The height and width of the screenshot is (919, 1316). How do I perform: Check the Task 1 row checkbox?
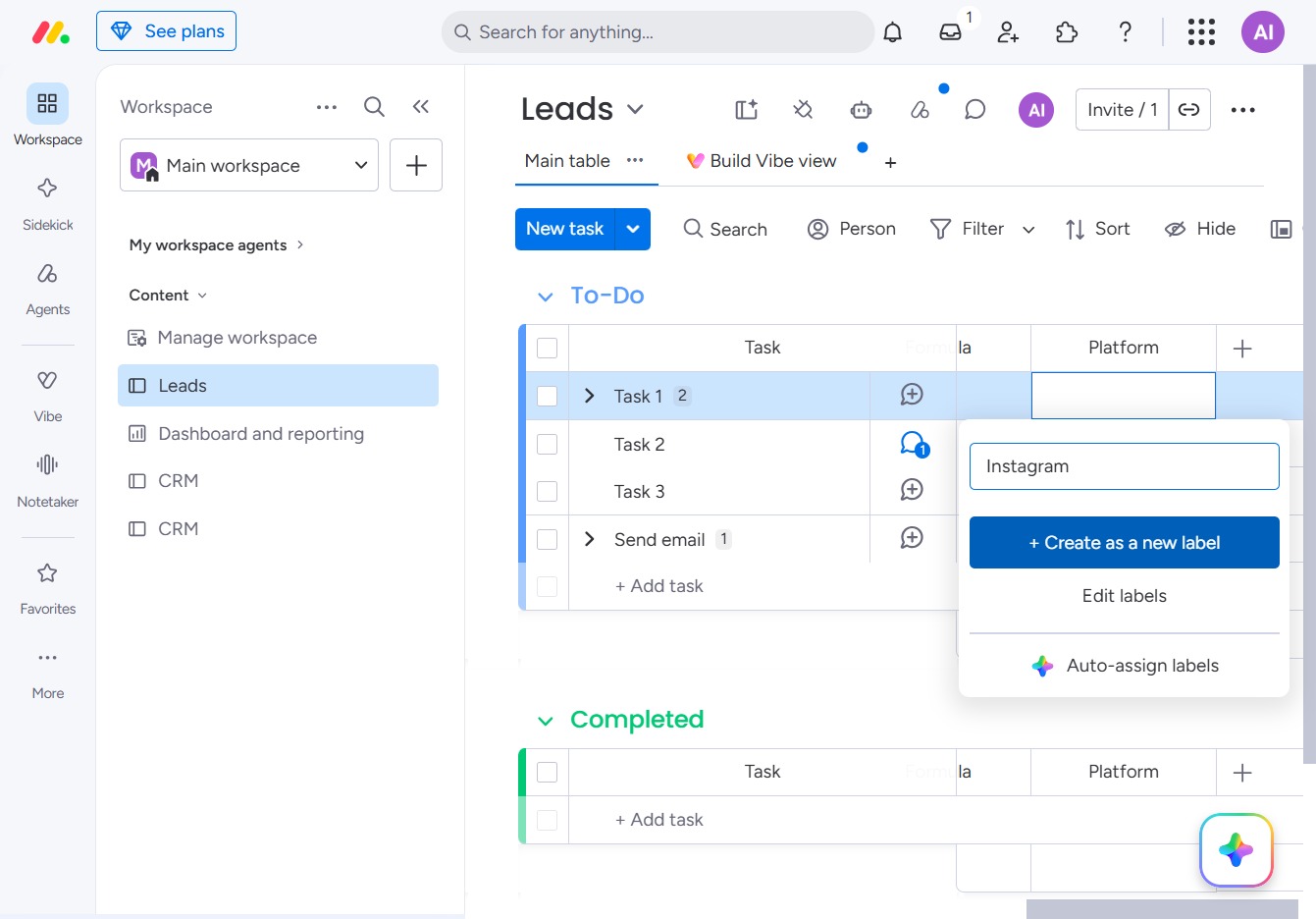click(x=548, y=396)
